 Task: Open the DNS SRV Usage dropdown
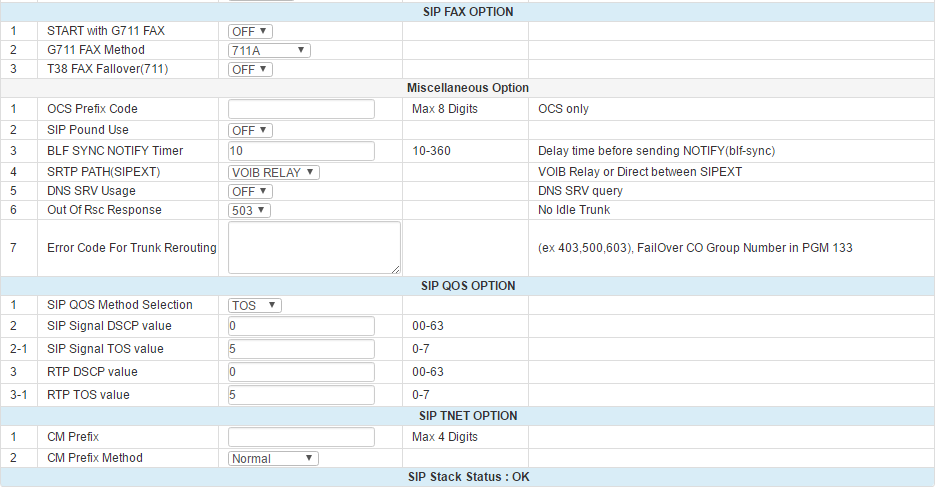250,191
